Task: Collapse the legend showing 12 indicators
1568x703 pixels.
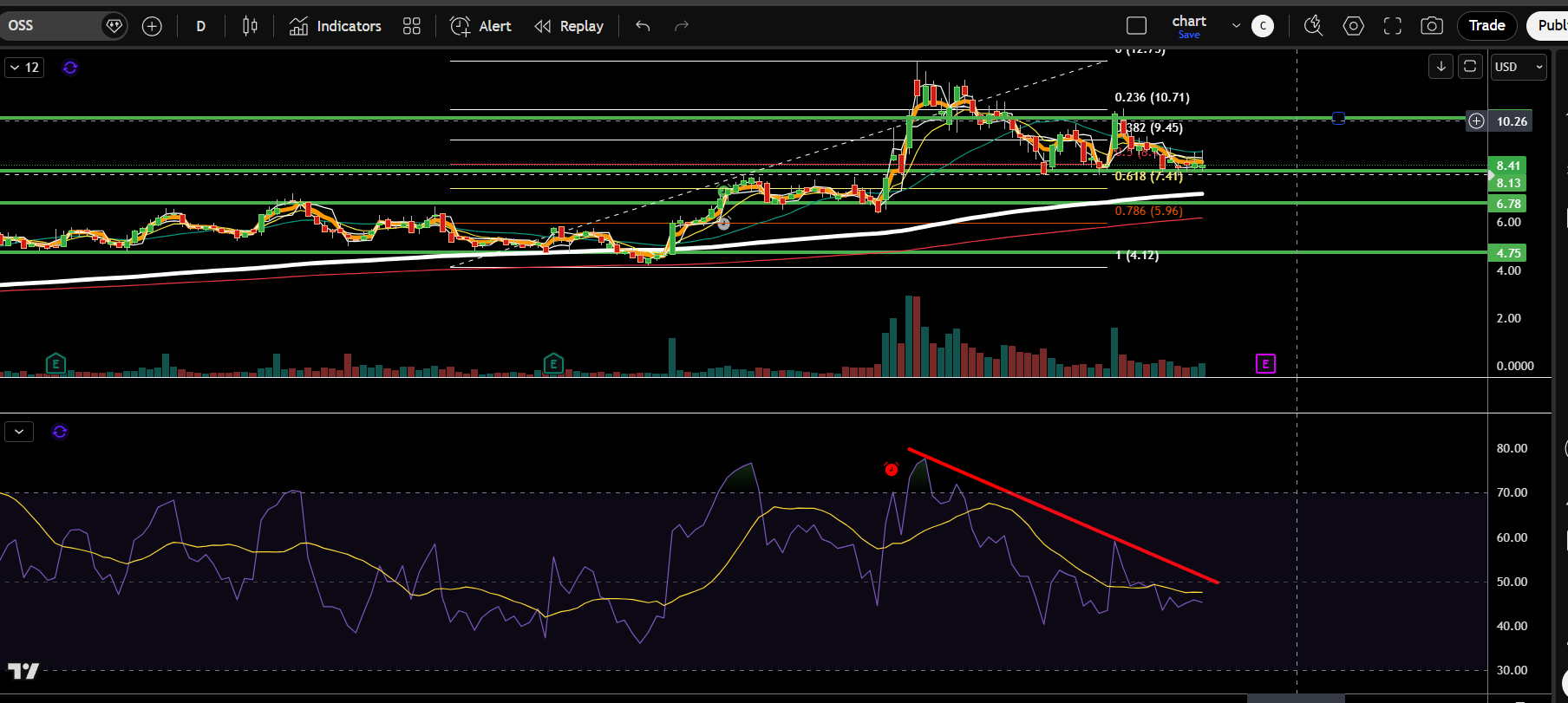Action: (x=23, y=67)
